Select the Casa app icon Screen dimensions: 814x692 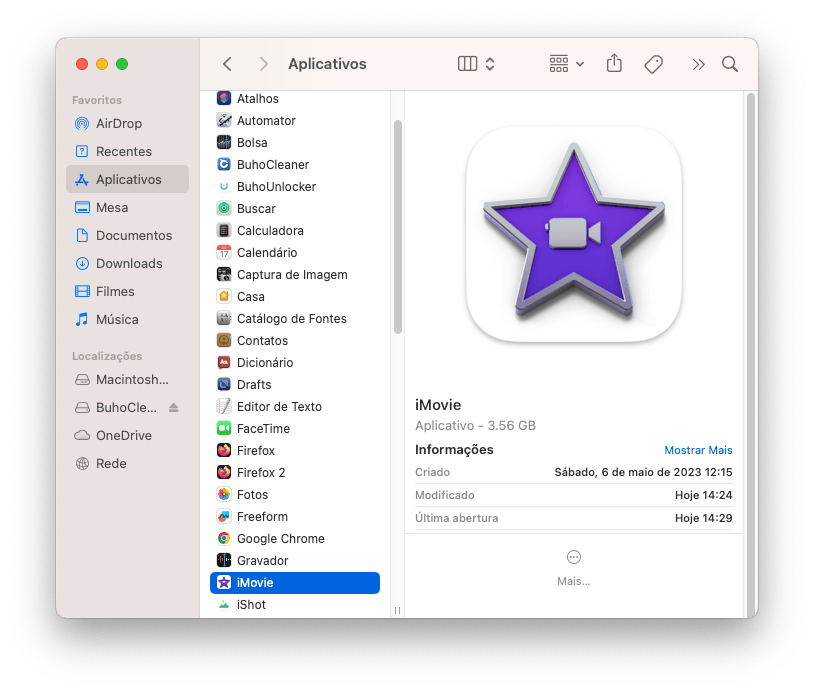[x=224, y=296]
